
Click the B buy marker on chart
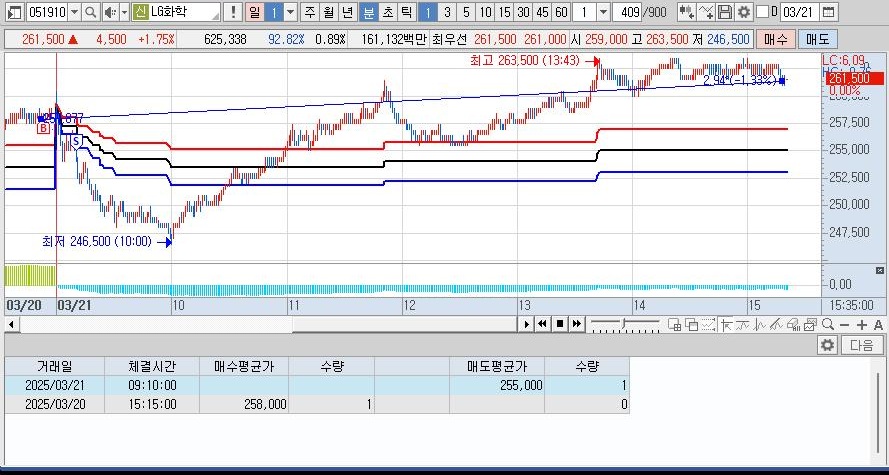[x=44, y=128]
